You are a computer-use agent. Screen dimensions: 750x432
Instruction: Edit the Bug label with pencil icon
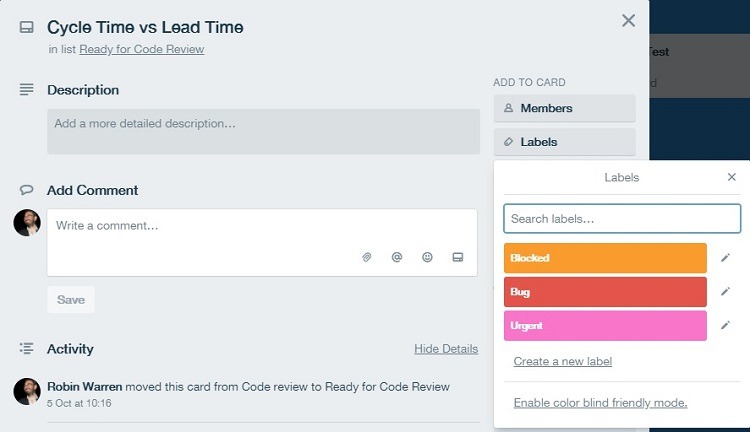(725, 291)
